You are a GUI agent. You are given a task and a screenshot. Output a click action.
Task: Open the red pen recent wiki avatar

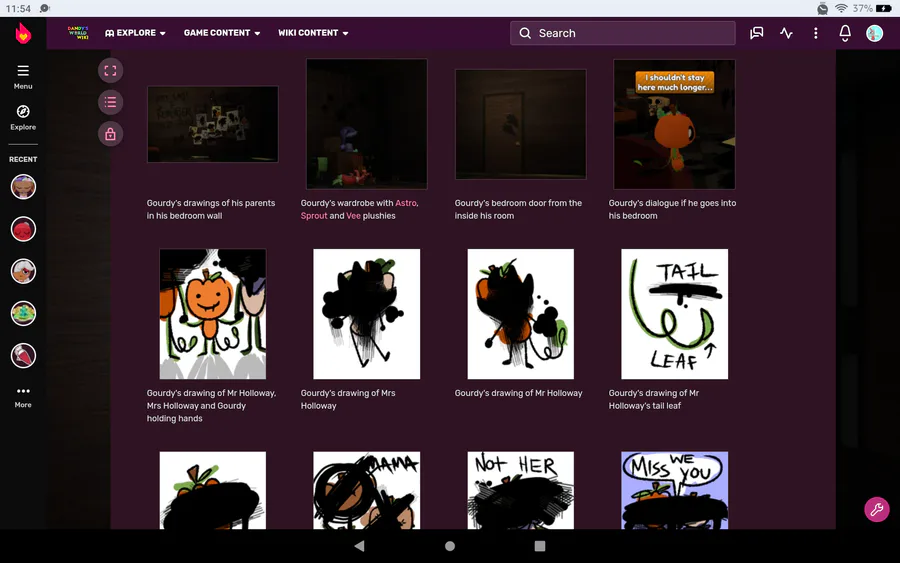click(24, 356)
